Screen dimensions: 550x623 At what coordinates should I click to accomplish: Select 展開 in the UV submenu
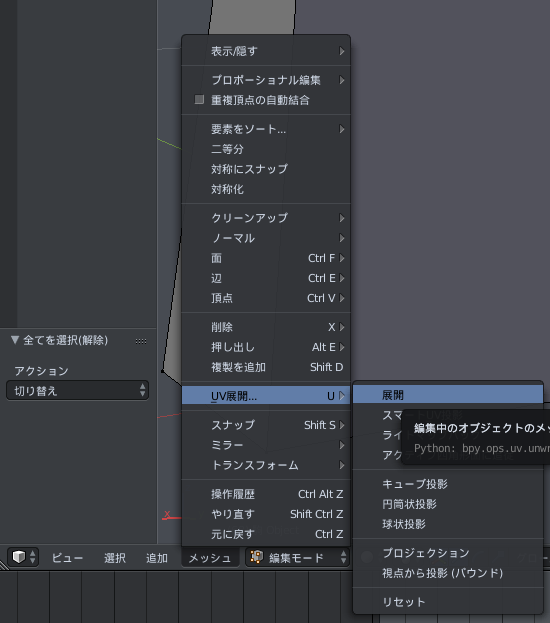(448, 395)
